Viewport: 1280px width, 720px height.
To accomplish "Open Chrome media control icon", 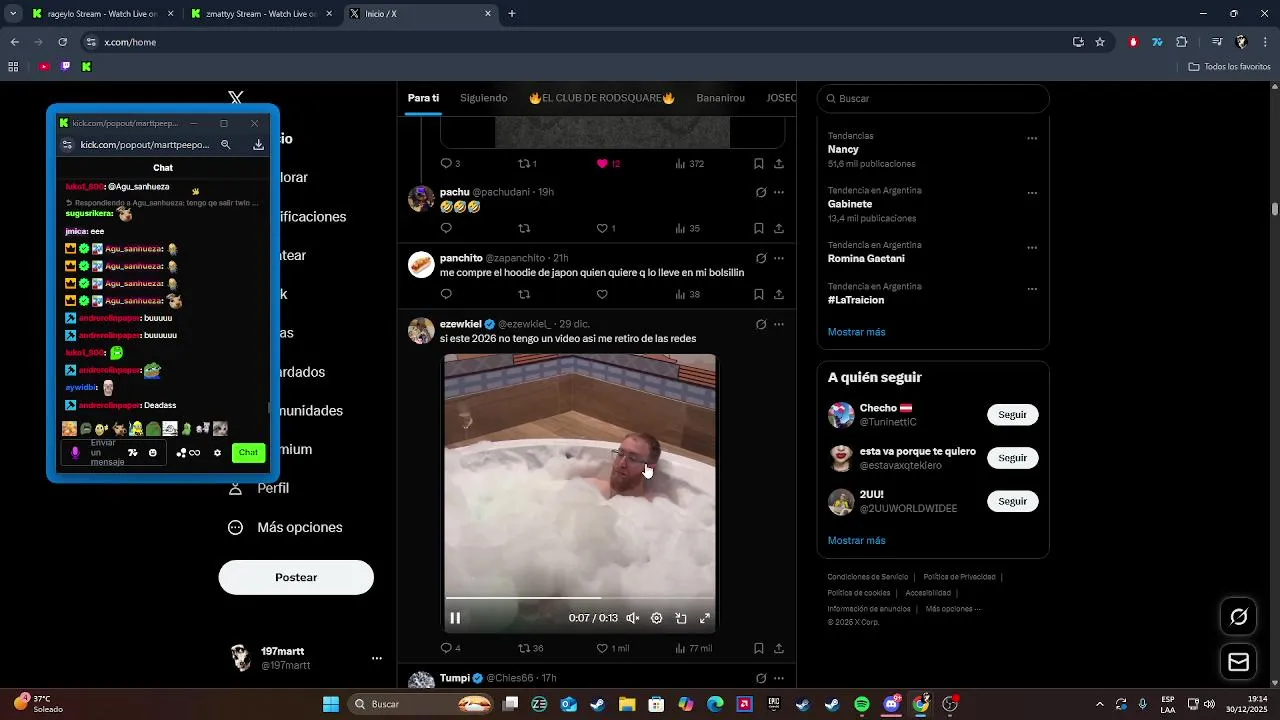I will [1217, 42].
